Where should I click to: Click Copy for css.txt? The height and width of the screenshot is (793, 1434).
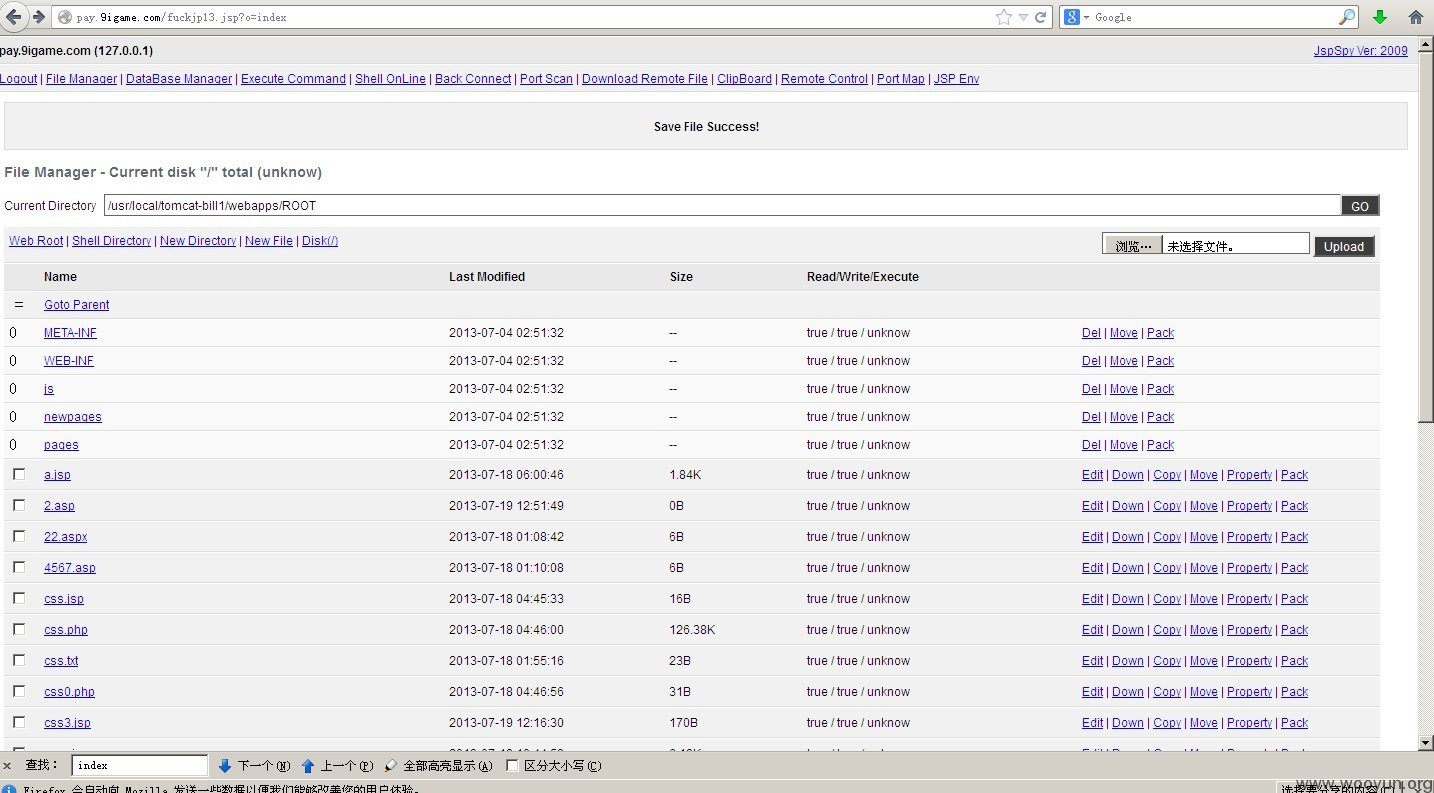click(x=1167, y=661)
